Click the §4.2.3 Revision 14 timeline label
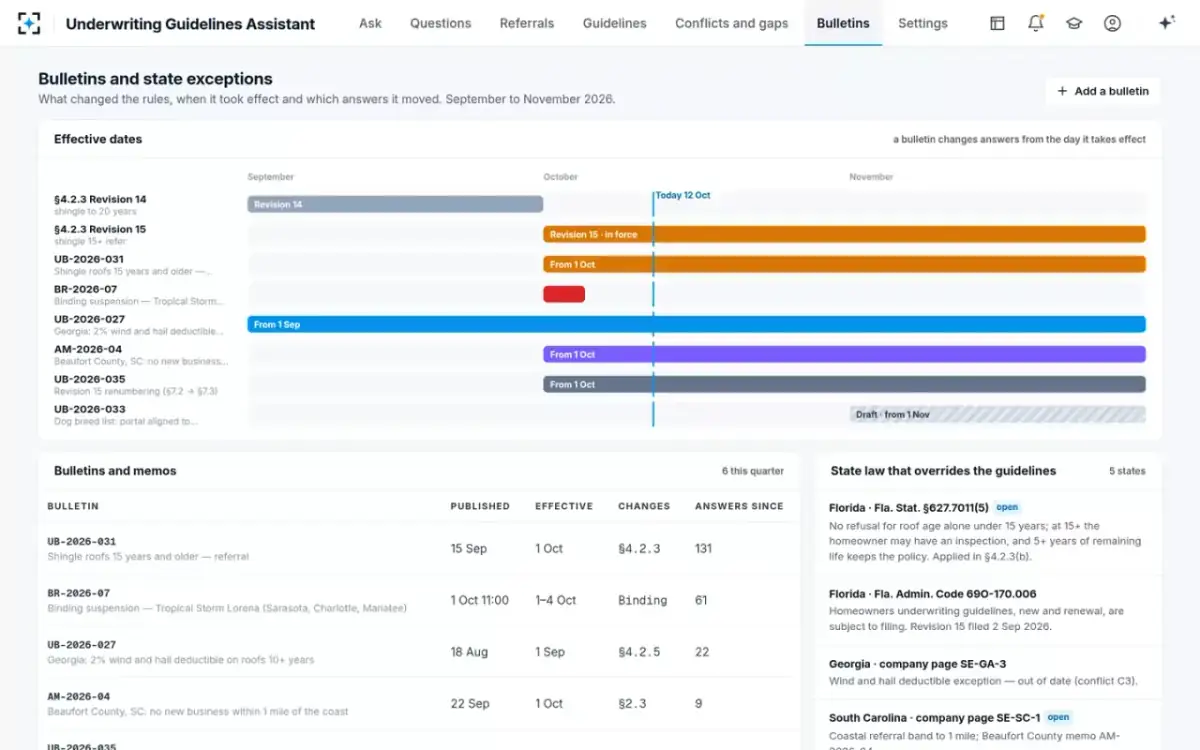 [100, 199]
